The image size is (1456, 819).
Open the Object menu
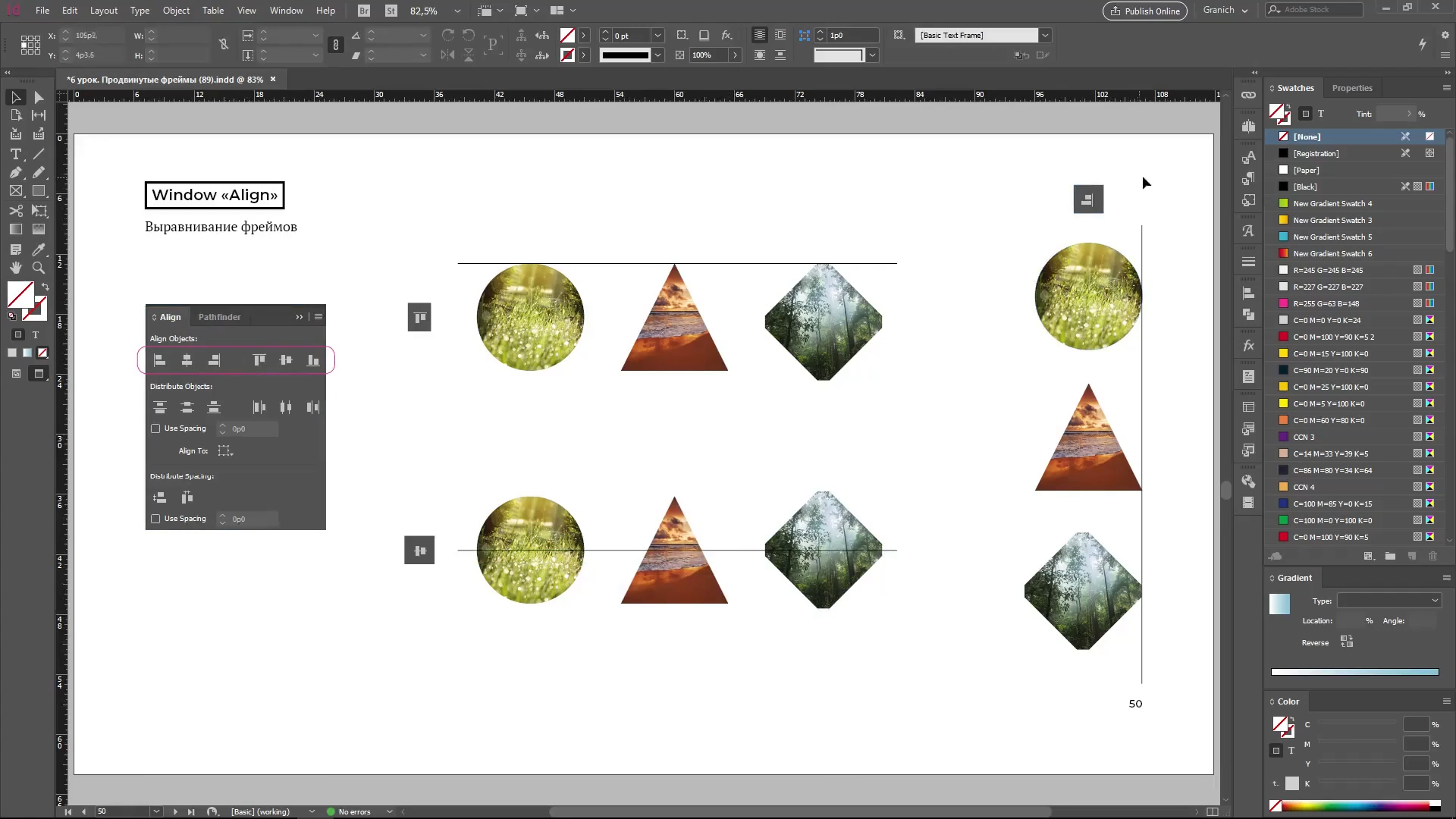(176, 11)
